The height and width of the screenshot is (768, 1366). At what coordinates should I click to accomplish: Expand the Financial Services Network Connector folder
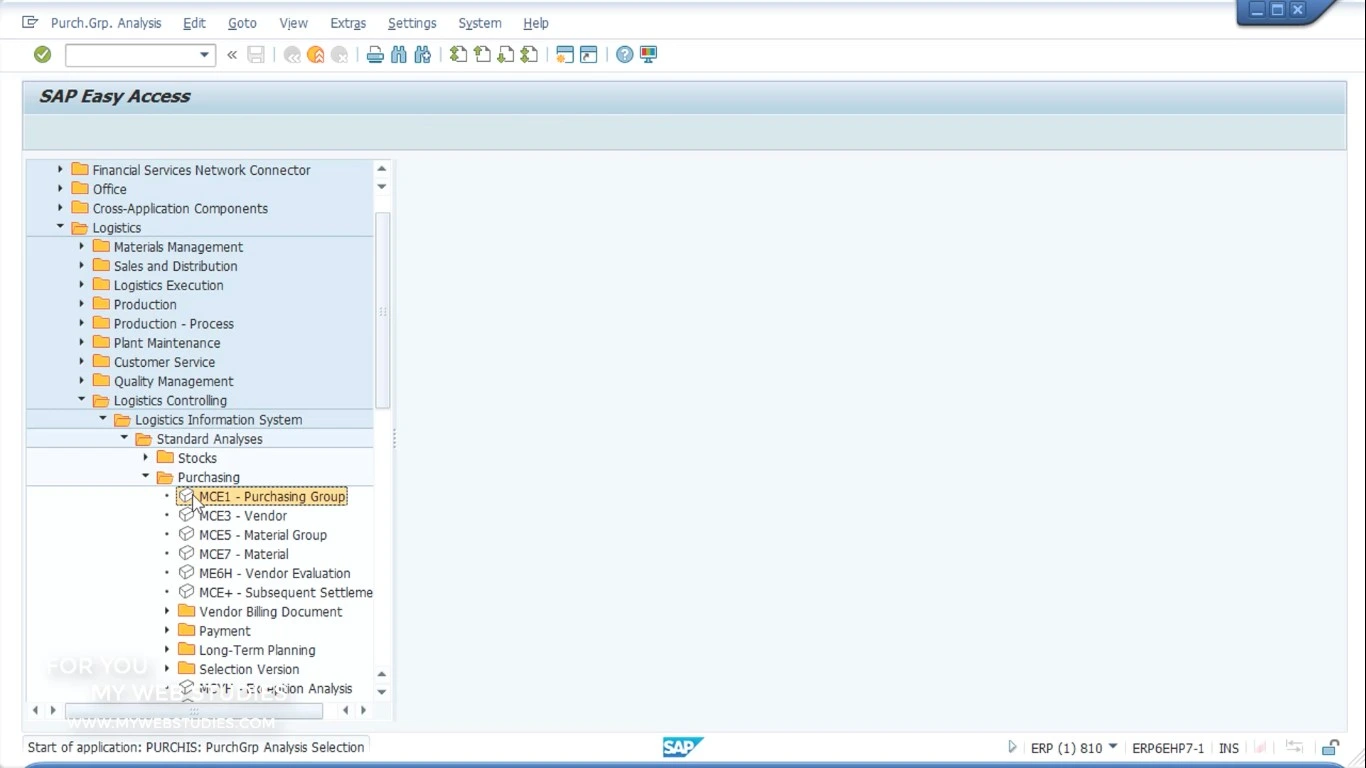(60, 170)
